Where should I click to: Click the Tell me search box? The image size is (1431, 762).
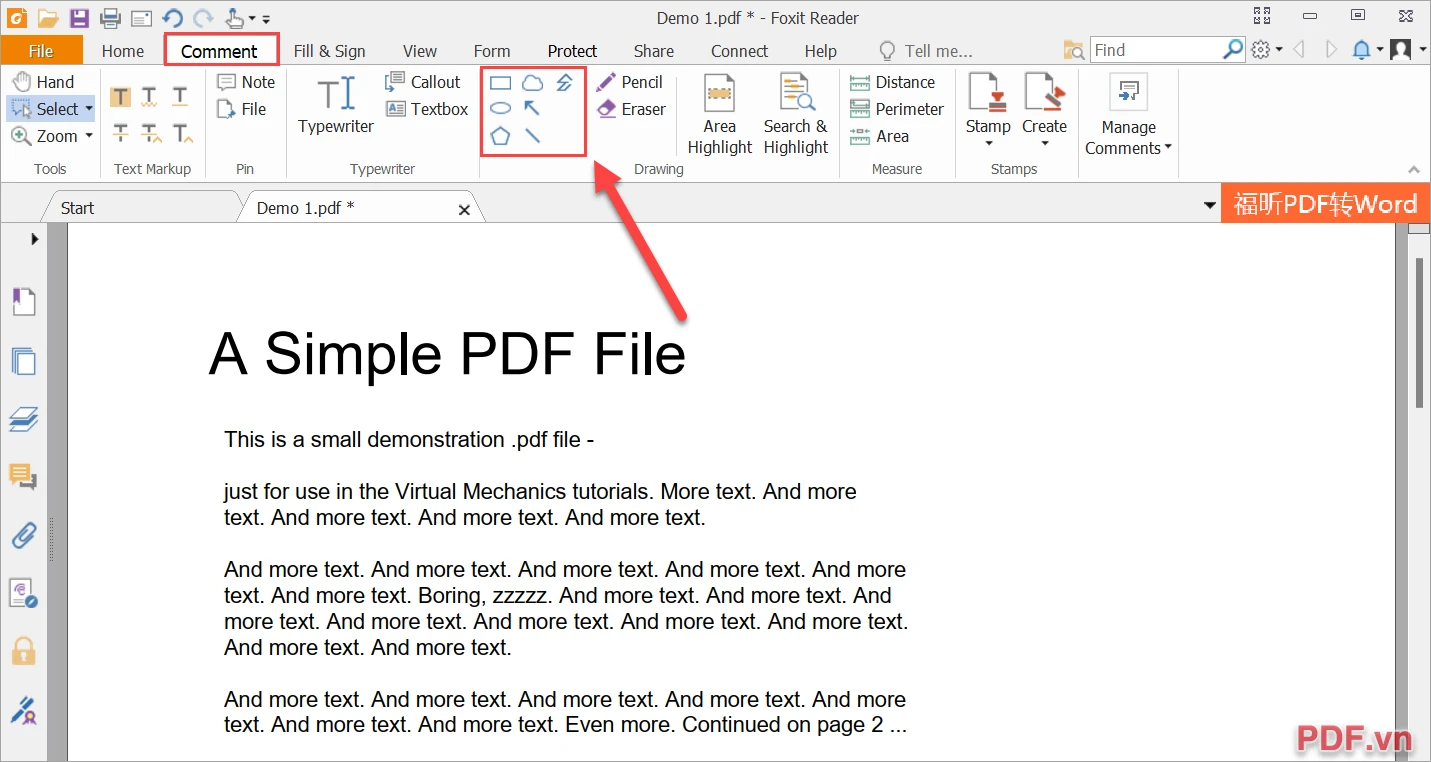[x=925, y=50]
